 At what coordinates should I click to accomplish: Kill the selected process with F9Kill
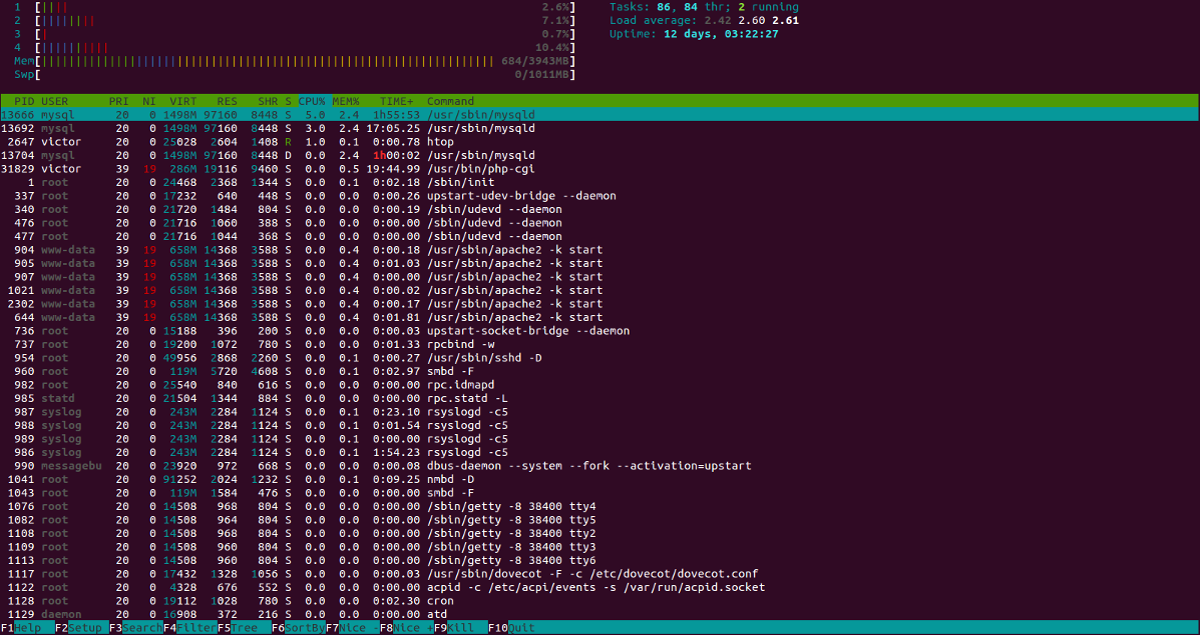pos(453,627)
